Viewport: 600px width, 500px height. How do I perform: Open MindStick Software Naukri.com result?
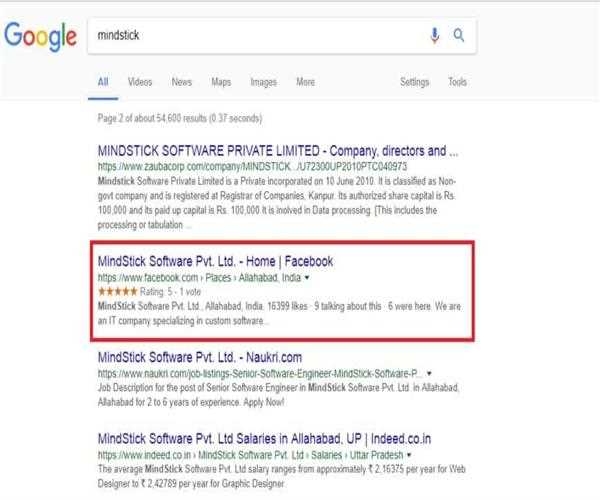[x=200, y=357]
